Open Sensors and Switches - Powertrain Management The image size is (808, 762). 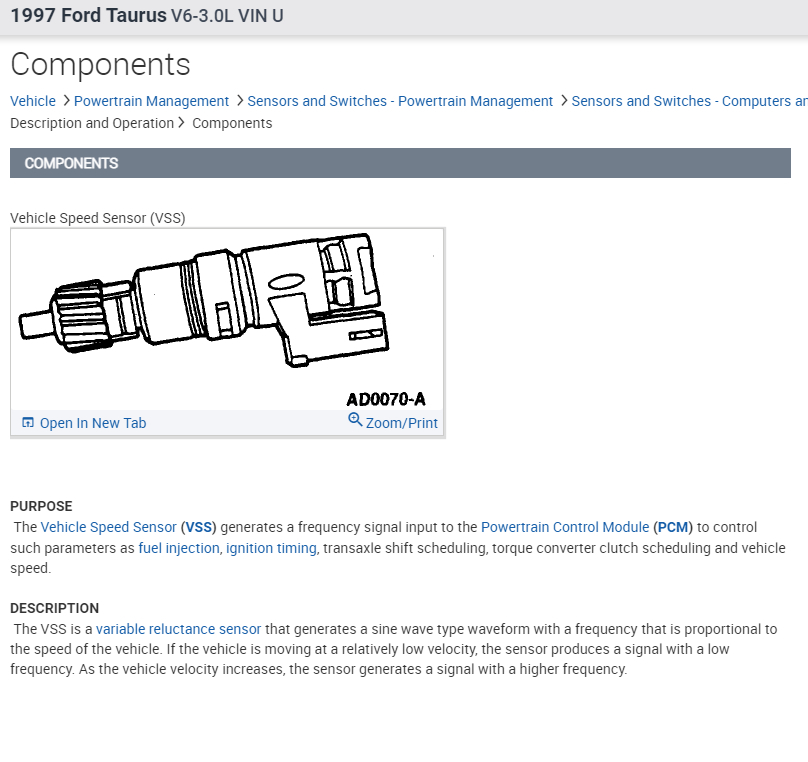pyautogui.click(x=400, y=101)
